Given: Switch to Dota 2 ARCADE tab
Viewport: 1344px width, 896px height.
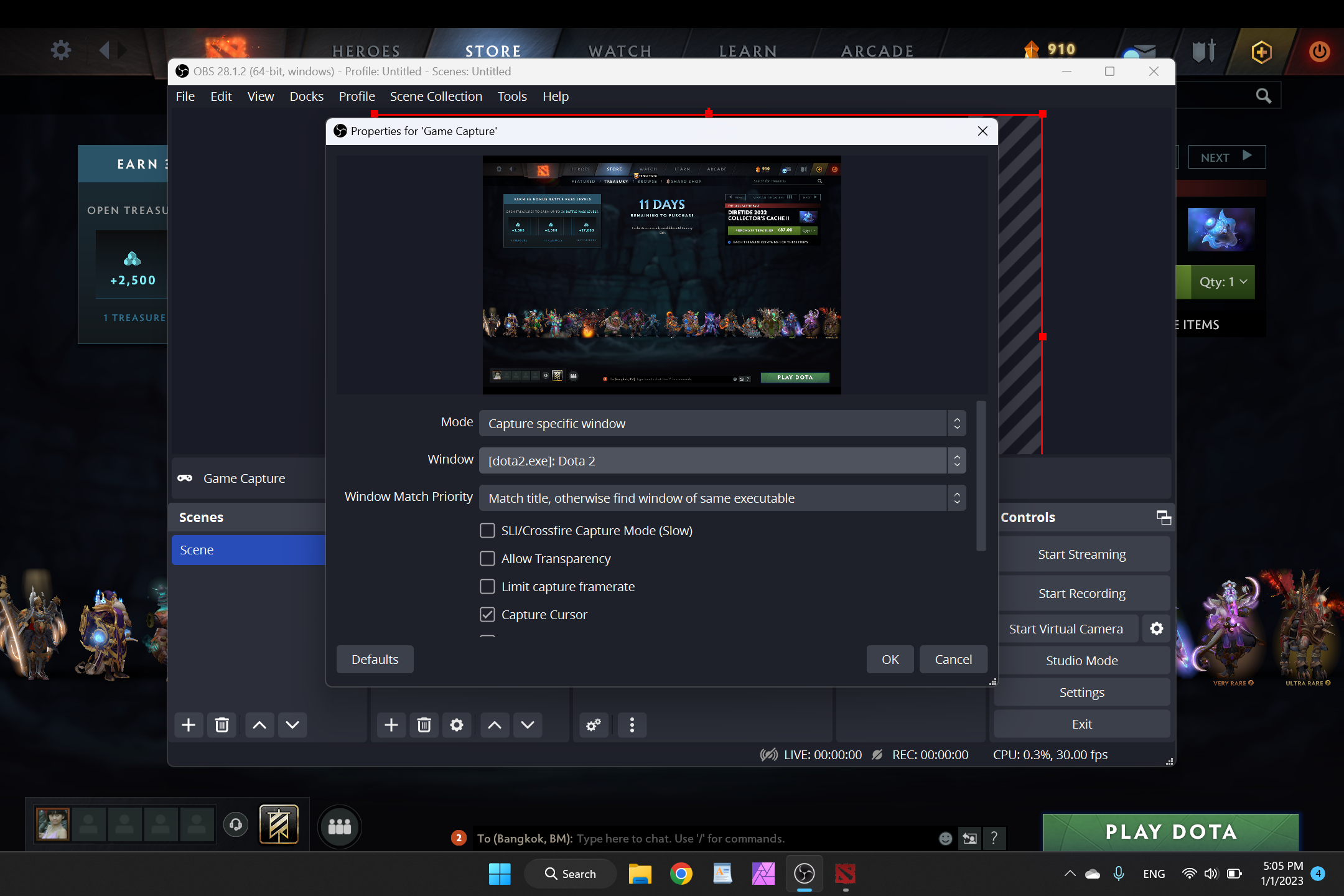Looking at the screenshot, I should coord(877,51).
